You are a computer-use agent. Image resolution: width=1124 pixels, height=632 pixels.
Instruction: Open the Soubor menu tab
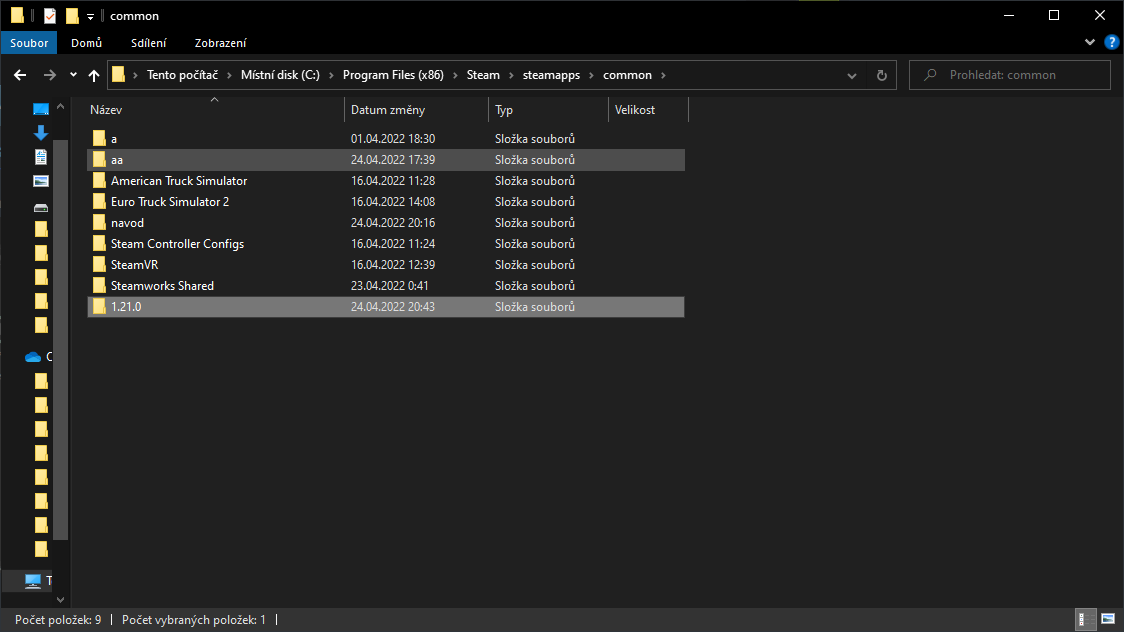(x=29, y=42)
